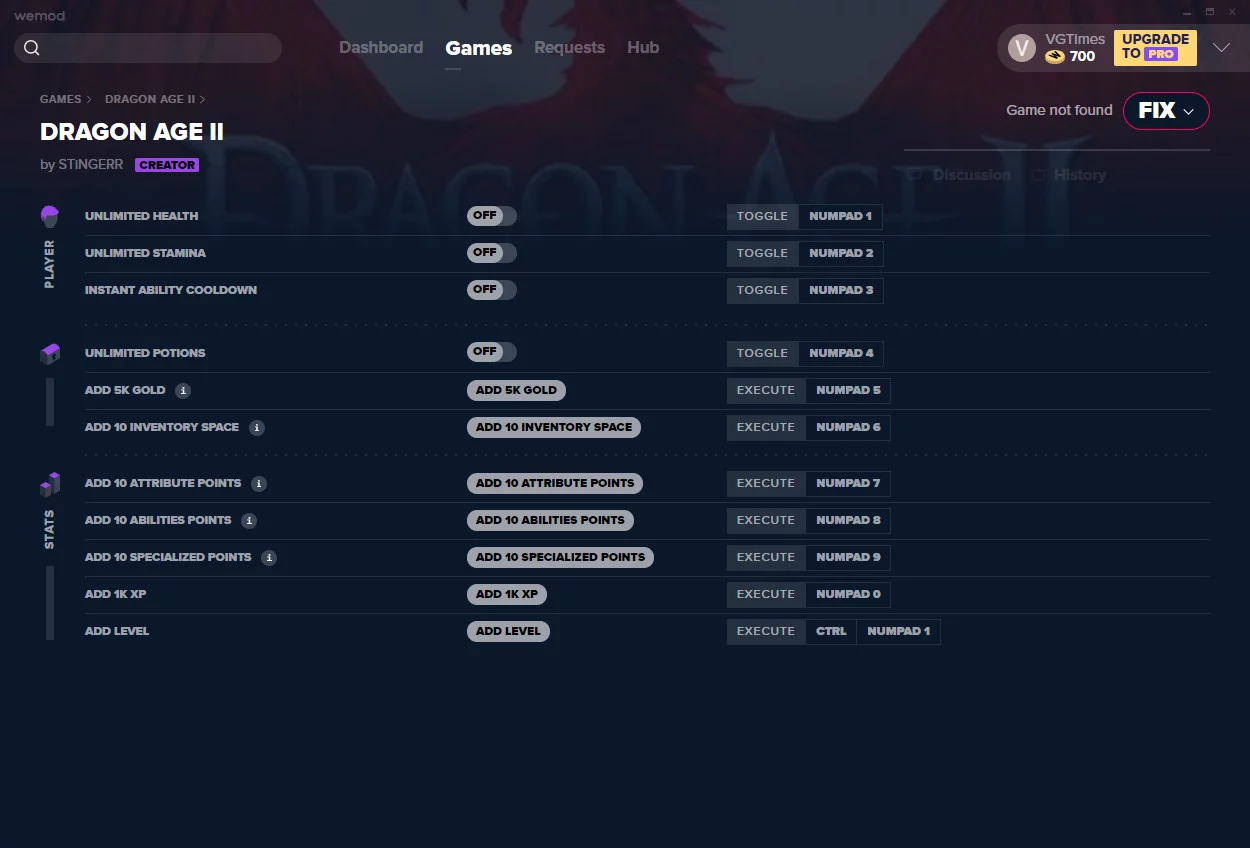
Task: Open the Requests tab
Action: pos(570,48)
